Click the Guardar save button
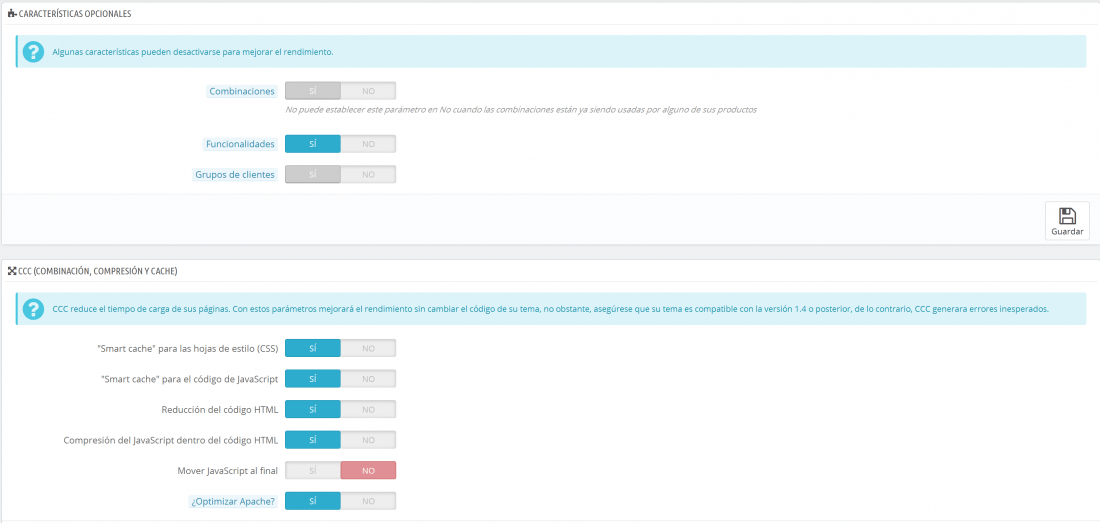This screenshot has width=1100, height=523. point(1067,221)
